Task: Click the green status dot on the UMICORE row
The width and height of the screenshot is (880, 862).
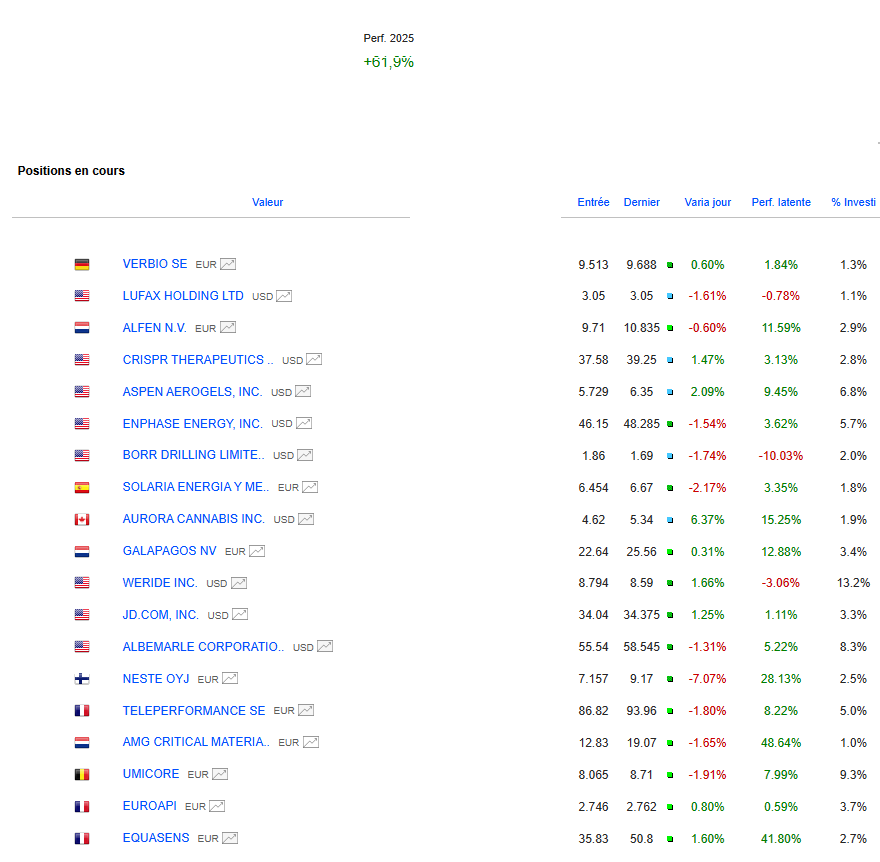Action: (670, 775)
